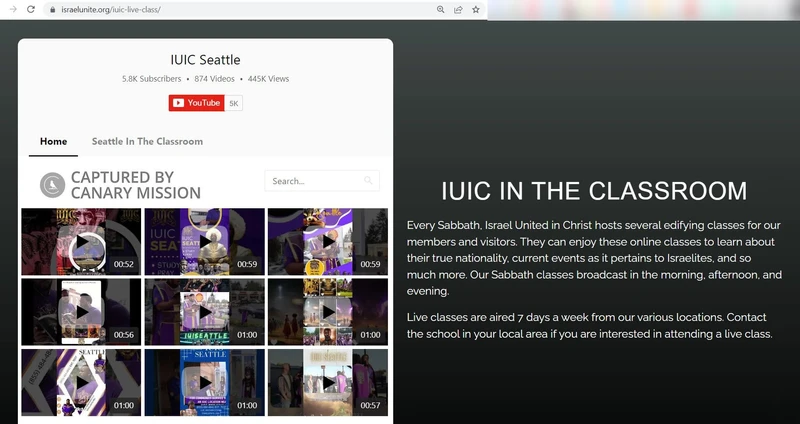Open the bottom-right 00:57 video thumbnail

tap(327, 382)
